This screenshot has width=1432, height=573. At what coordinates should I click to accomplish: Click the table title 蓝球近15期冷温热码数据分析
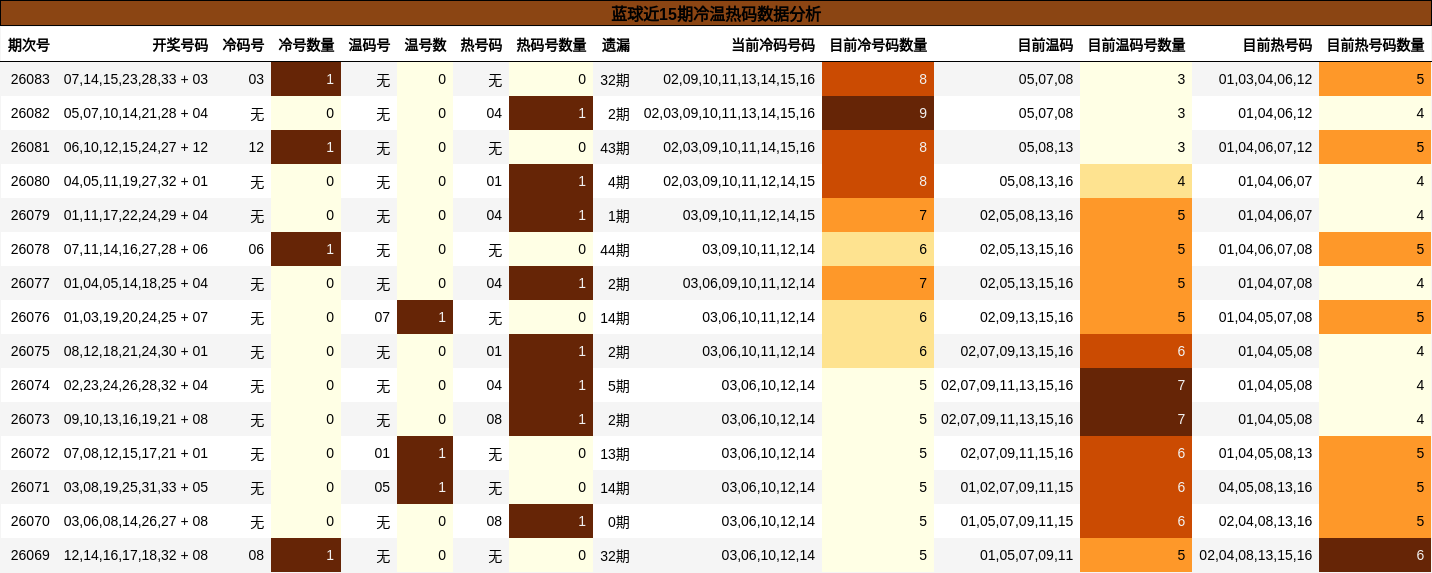(x=716, y=14)
